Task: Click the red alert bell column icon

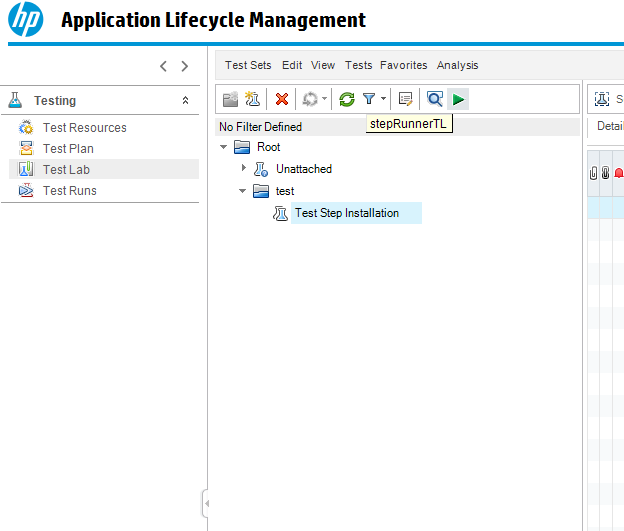Action: [619, 173]
